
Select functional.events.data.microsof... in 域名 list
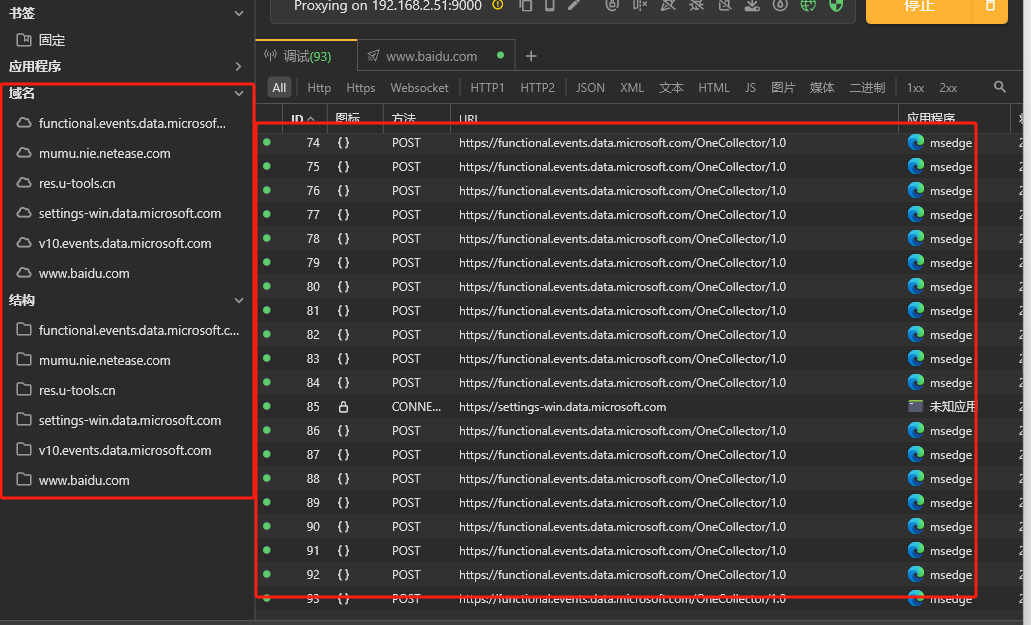pyautogui.click(x=132, y=123)
